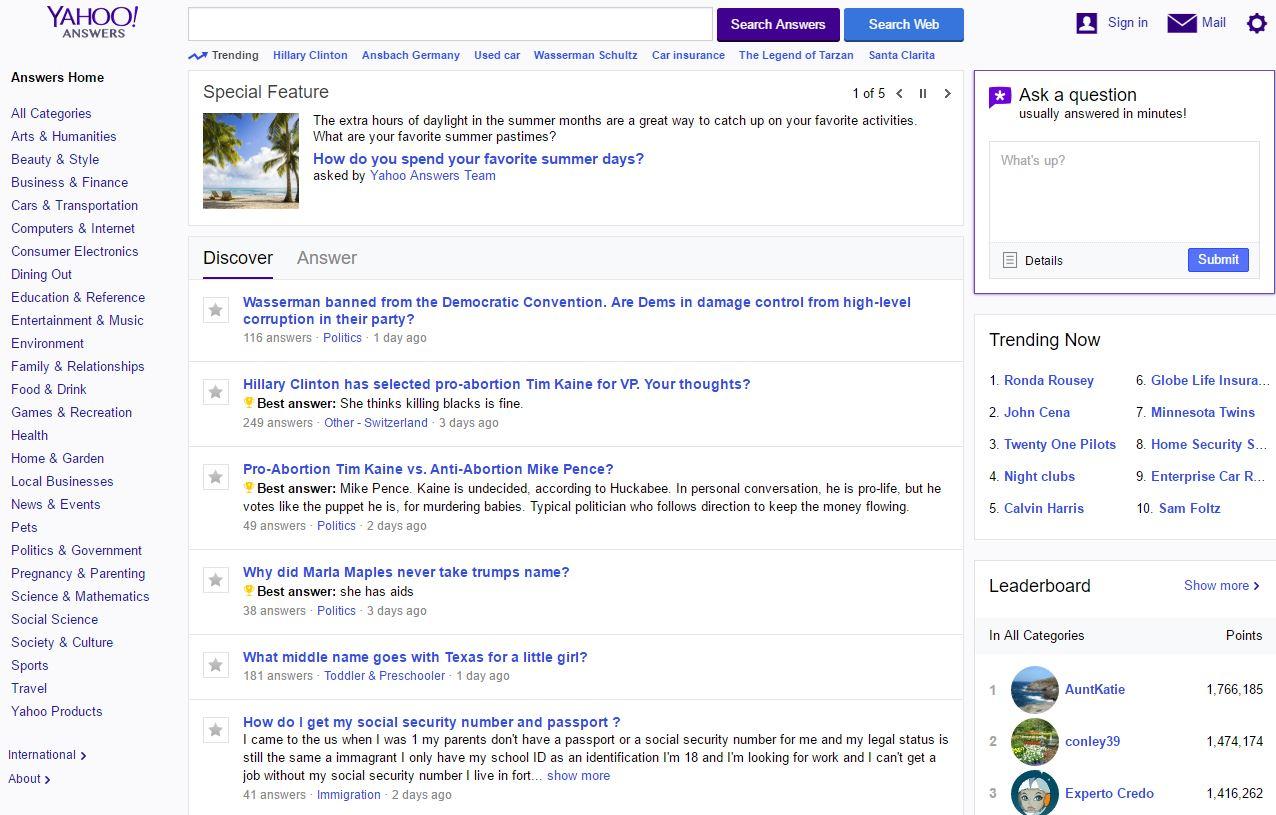Open the Details icon below the question box
Viewport: 1276px width, 815px height.
pyautogui.click(x=1009, y=260)
